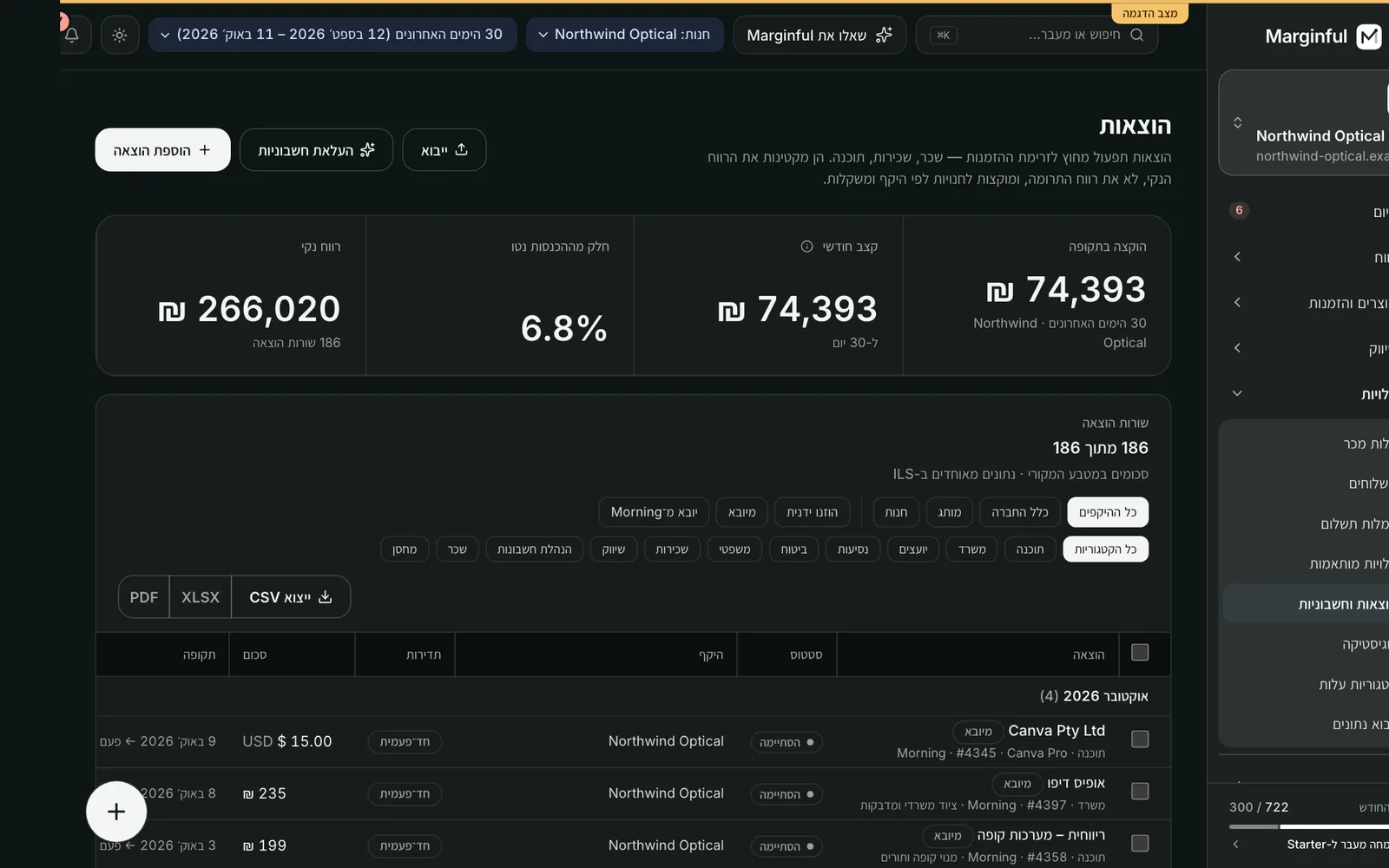Filter by תוכנה category chip
The width and height of the screenshot is (1389, 868).
tap(1030, 549)
